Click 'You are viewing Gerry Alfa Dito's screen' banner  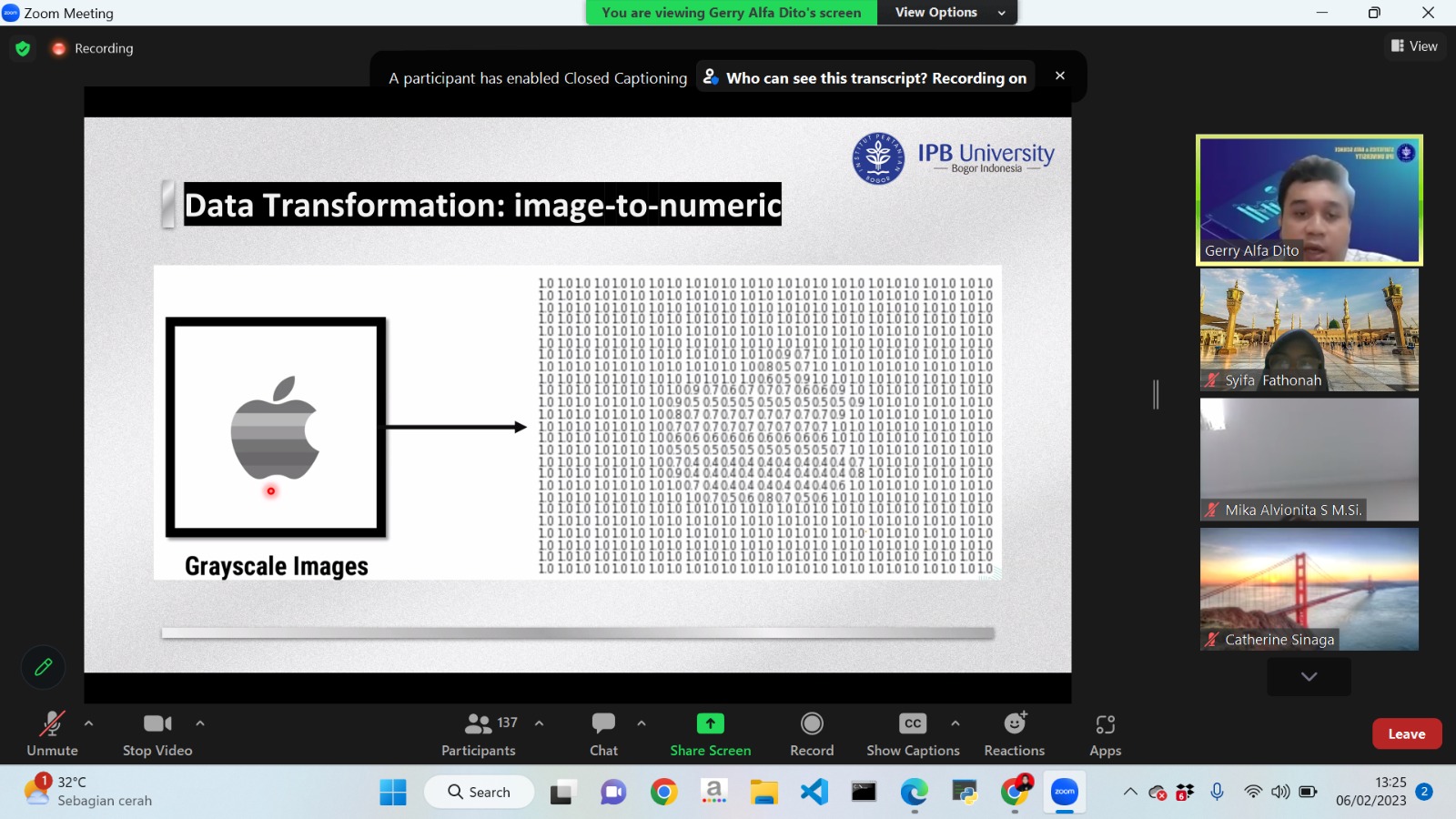732,13
